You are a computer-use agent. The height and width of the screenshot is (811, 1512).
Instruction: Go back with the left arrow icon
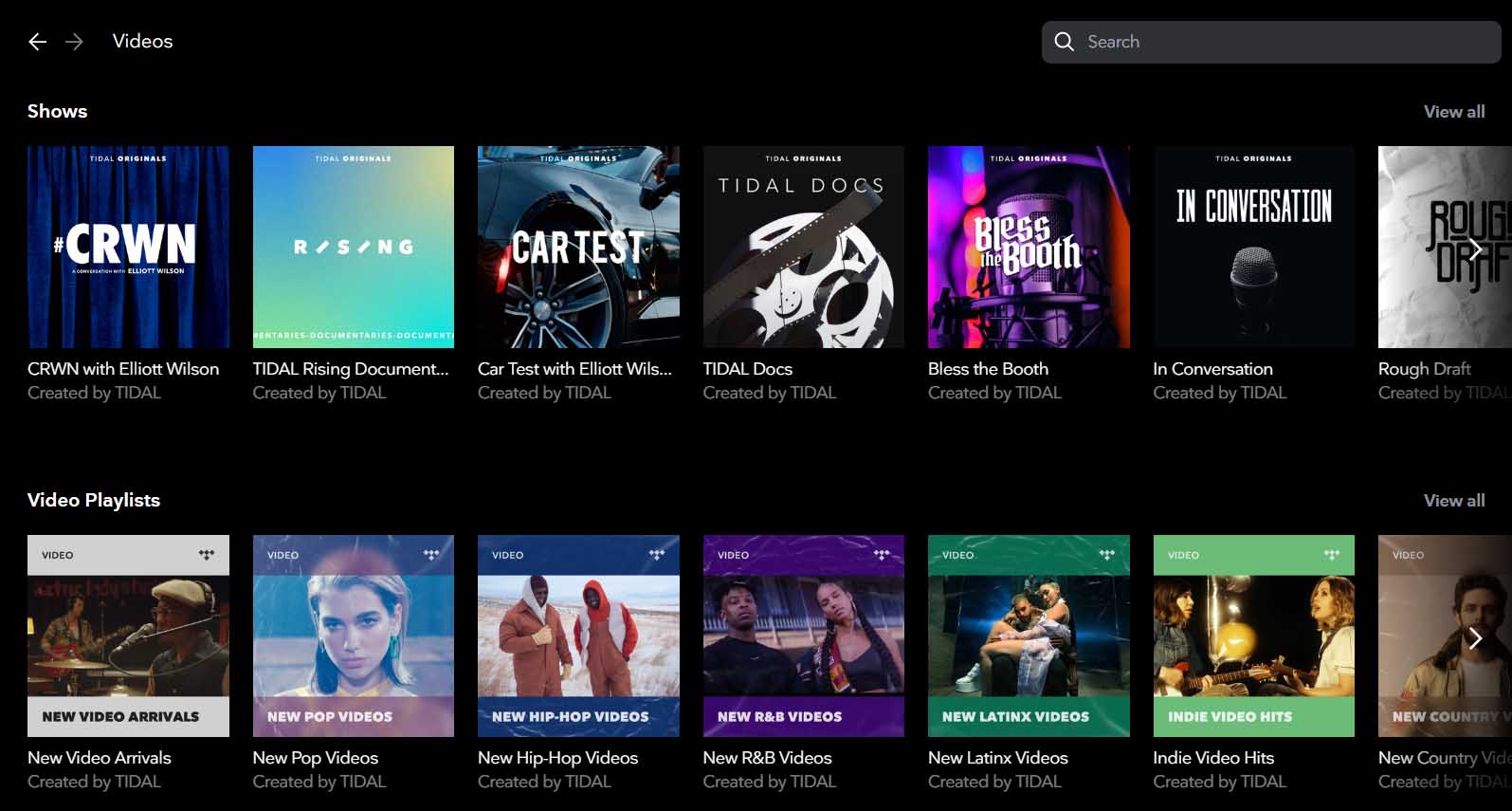click(x=37, y=42)
